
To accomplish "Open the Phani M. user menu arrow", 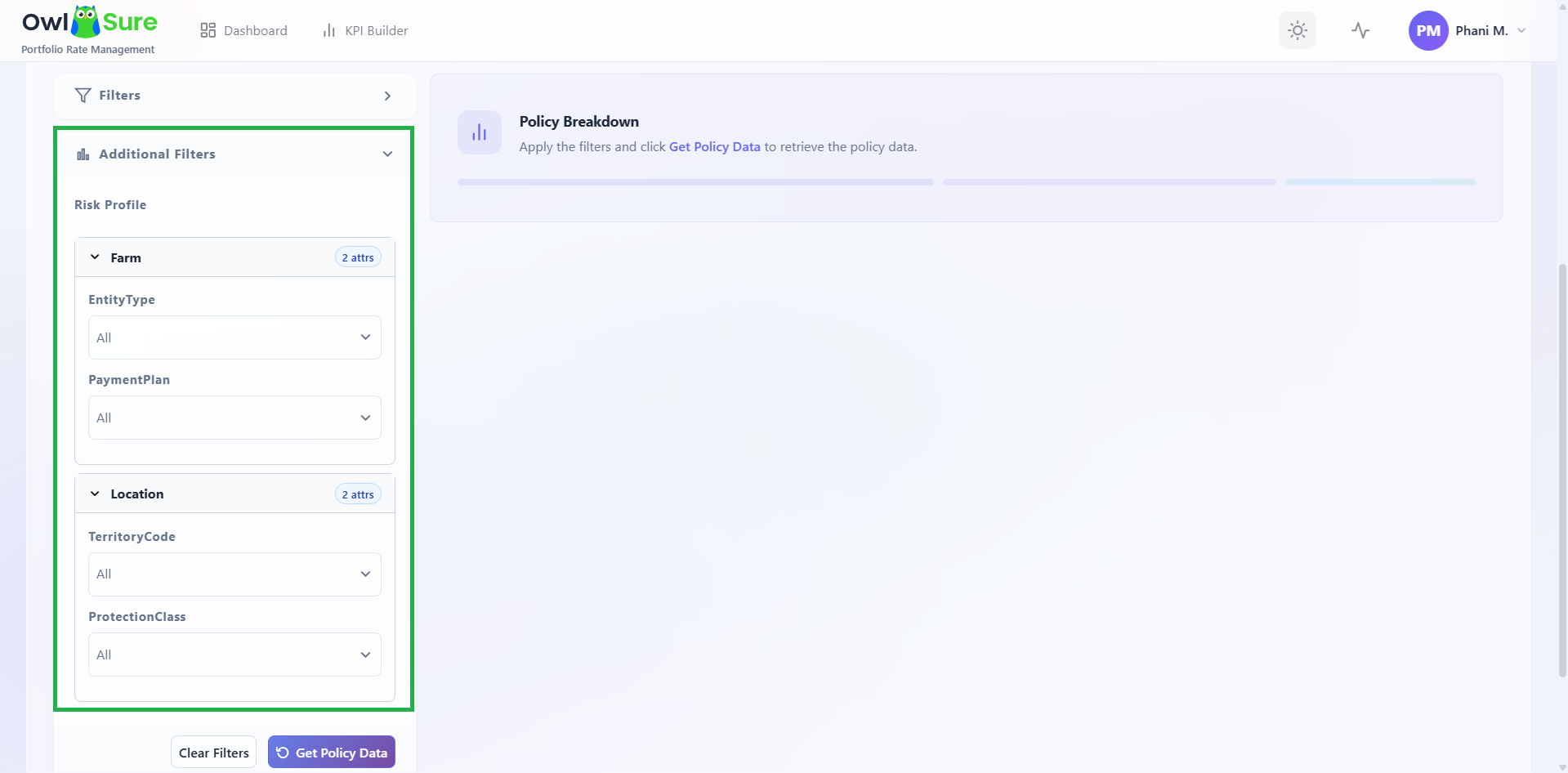I will pyautogui.click(x=1521, y=30).
